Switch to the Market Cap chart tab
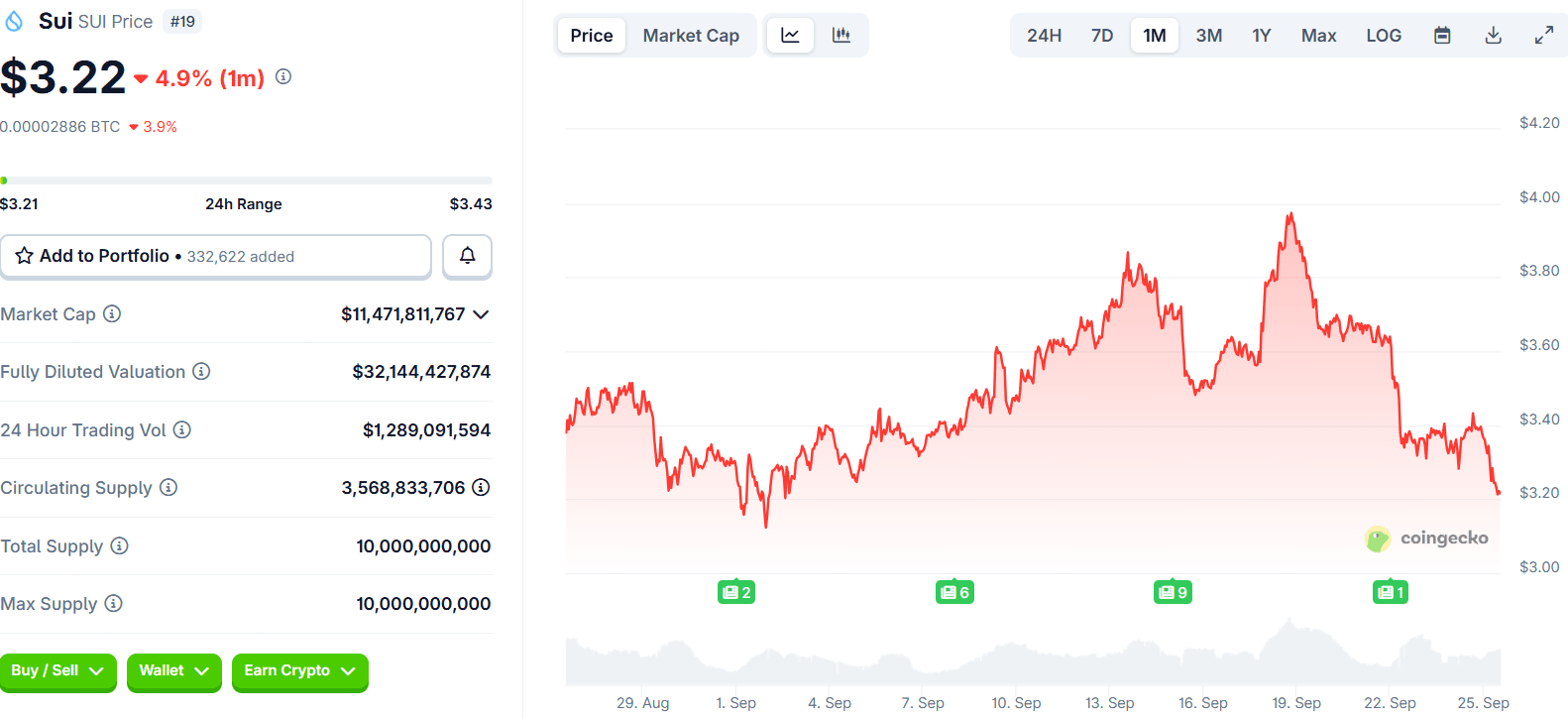Screen dimensions: 1568x719 point(691,36)
